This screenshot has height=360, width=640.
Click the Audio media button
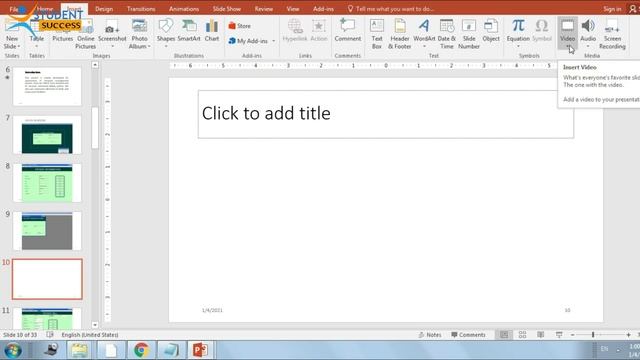588,33
